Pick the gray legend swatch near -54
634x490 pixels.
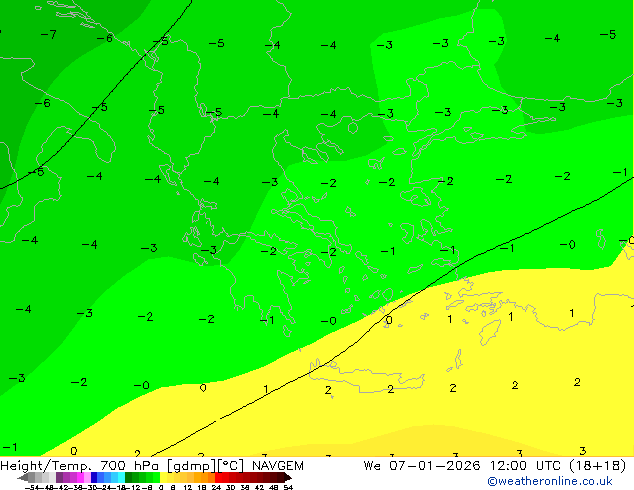[31, 477]
